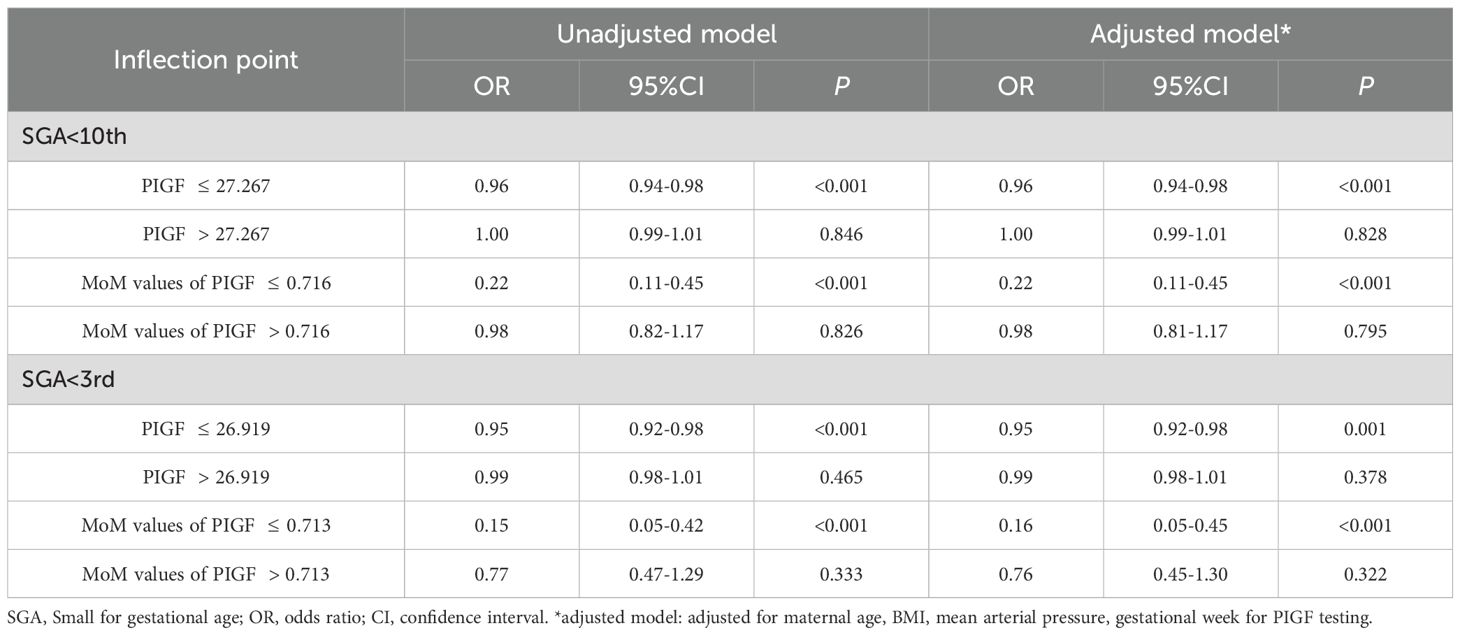Click the adjusted OR value 0.76

(x=1015, y=574)
